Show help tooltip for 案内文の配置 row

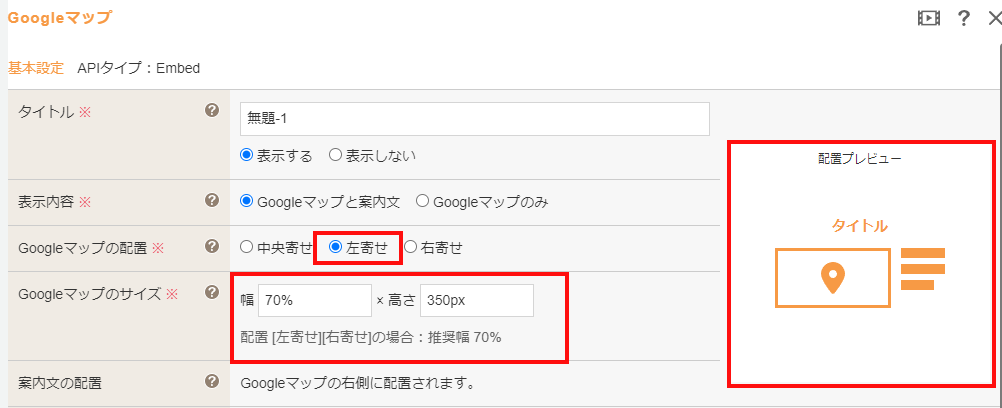tap(212, 382)
